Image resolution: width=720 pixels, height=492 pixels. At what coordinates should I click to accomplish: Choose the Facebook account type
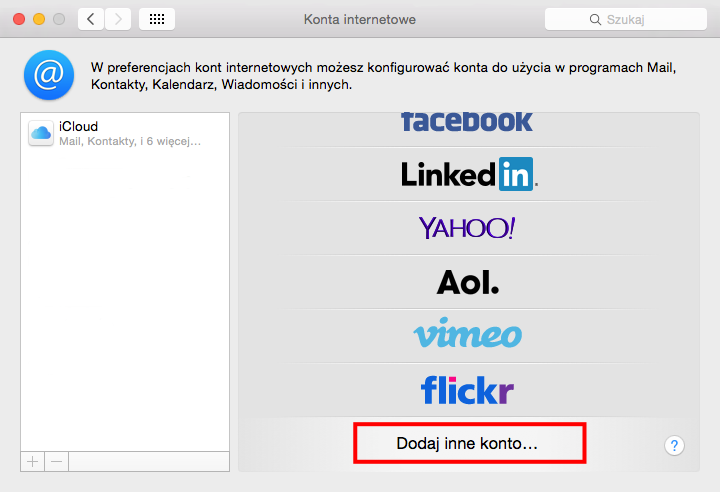pos(467,122)
